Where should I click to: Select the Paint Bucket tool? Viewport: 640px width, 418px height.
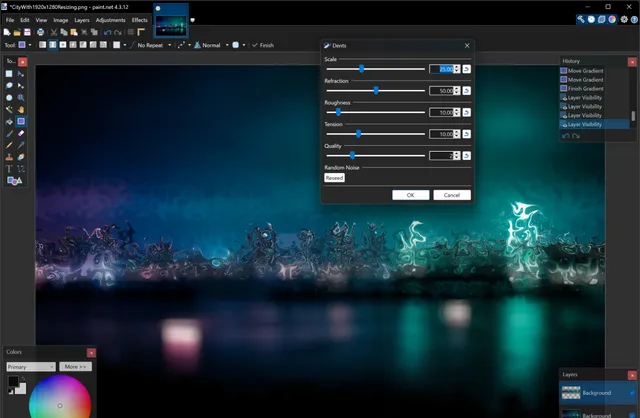(9, 121)
